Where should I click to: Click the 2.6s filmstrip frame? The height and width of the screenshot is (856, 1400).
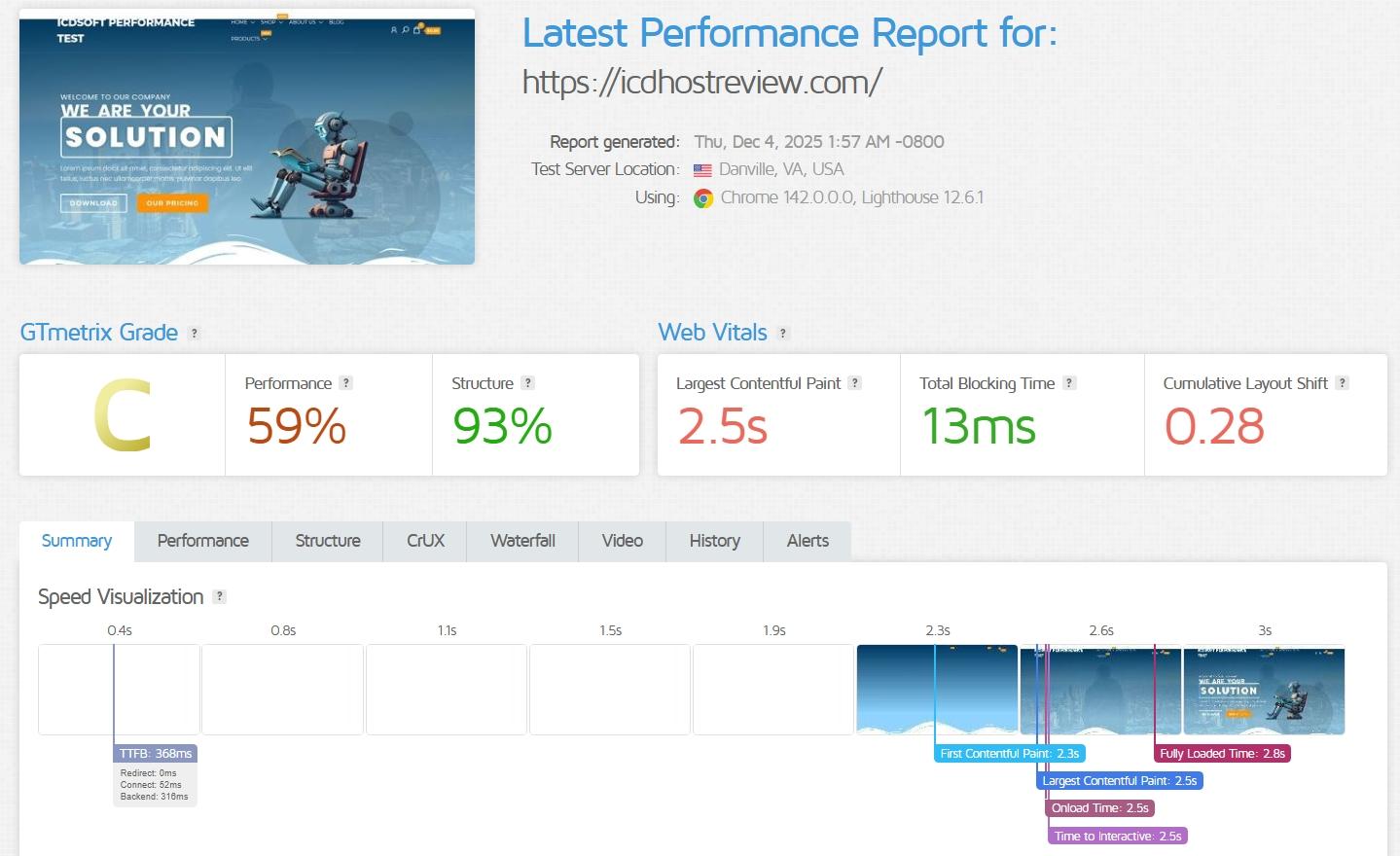[1100, 689]
